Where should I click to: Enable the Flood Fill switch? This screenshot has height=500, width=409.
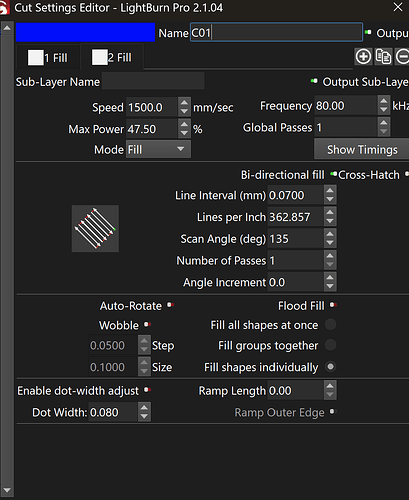click(333, 305)
